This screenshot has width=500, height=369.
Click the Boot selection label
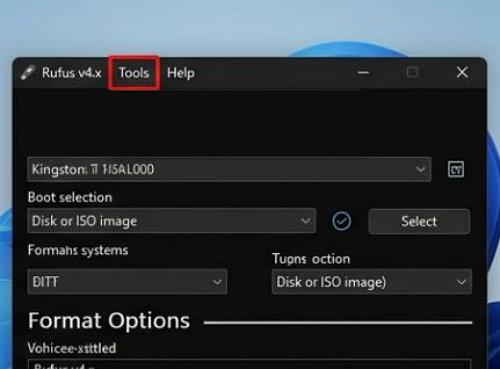(x=70, y=197)
